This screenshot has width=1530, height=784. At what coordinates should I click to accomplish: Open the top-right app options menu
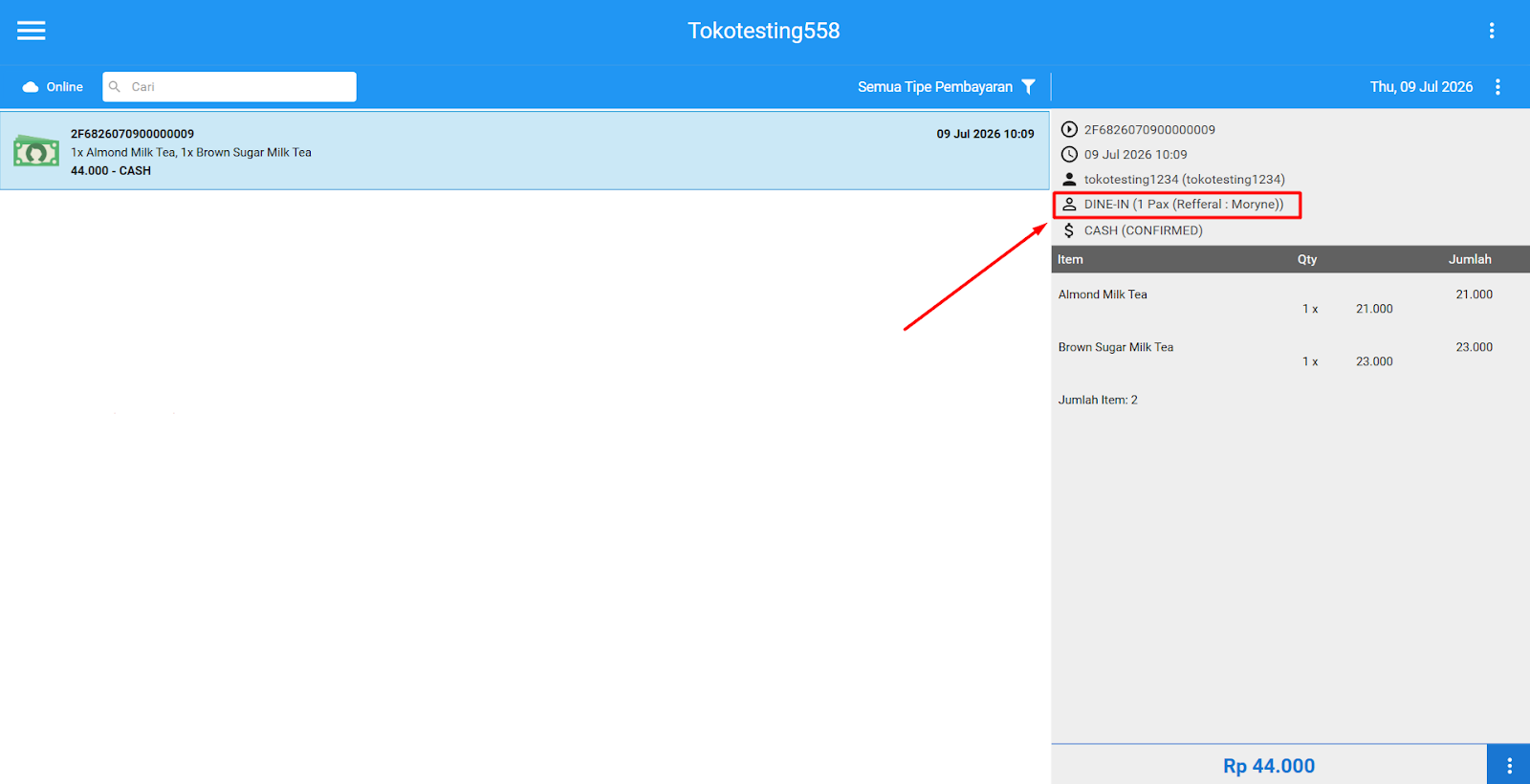coord(1491,31)
